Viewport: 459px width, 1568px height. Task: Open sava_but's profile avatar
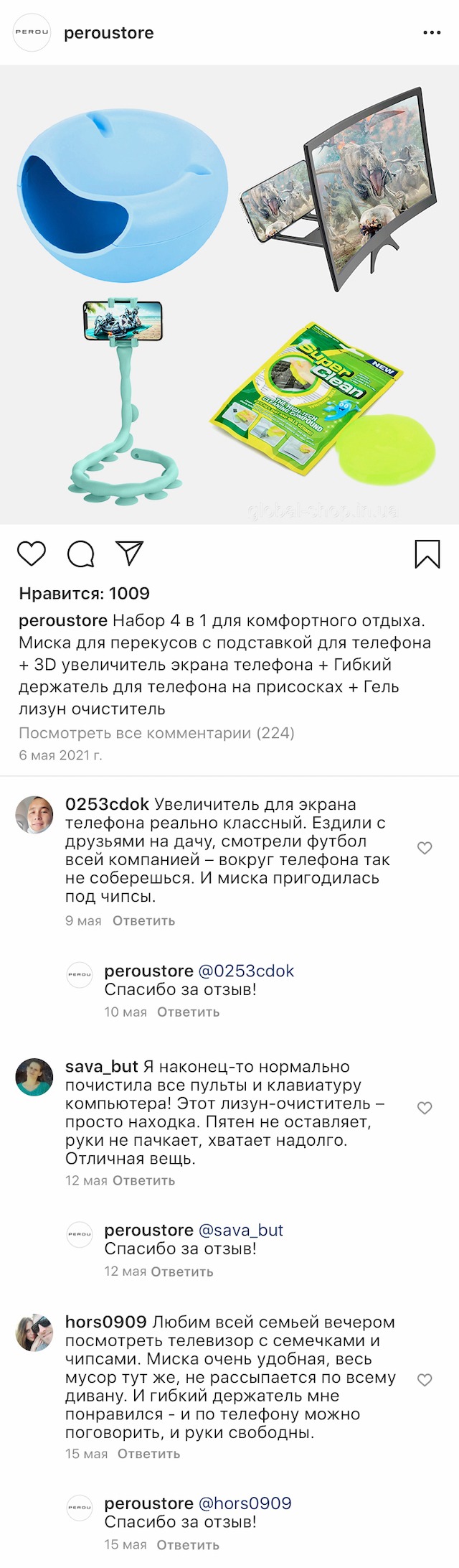point(34,1076)
